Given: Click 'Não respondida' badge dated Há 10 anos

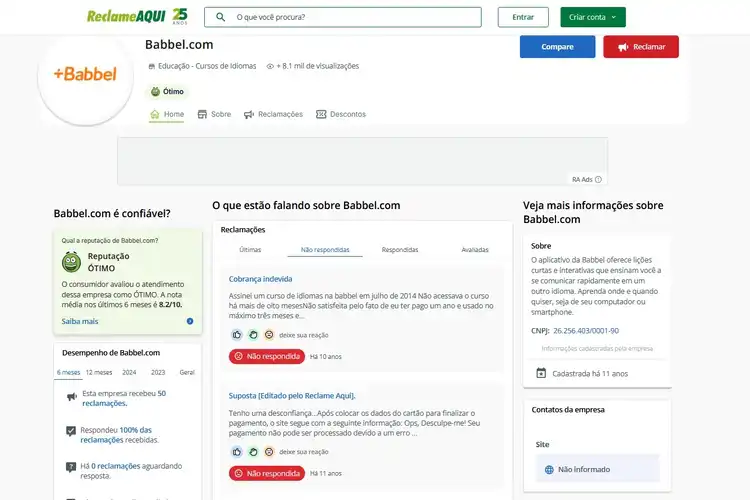Looking at the screenshot, I should 267,356.
